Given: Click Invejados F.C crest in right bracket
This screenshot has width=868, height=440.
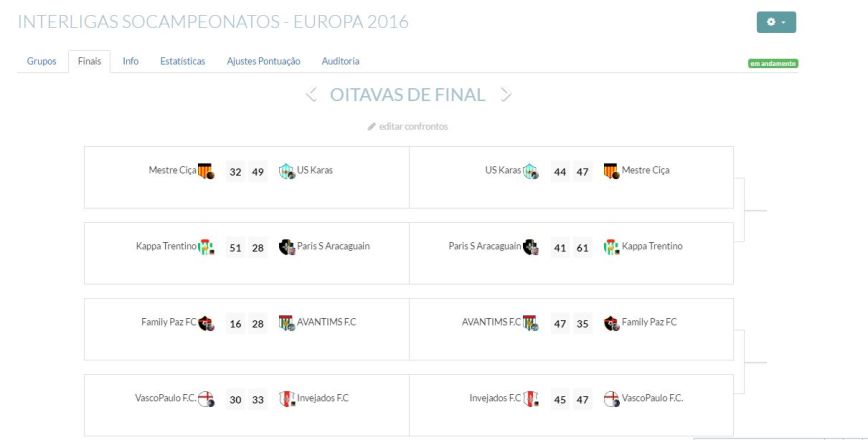Looking at the screenshot, I should point(530,398).
